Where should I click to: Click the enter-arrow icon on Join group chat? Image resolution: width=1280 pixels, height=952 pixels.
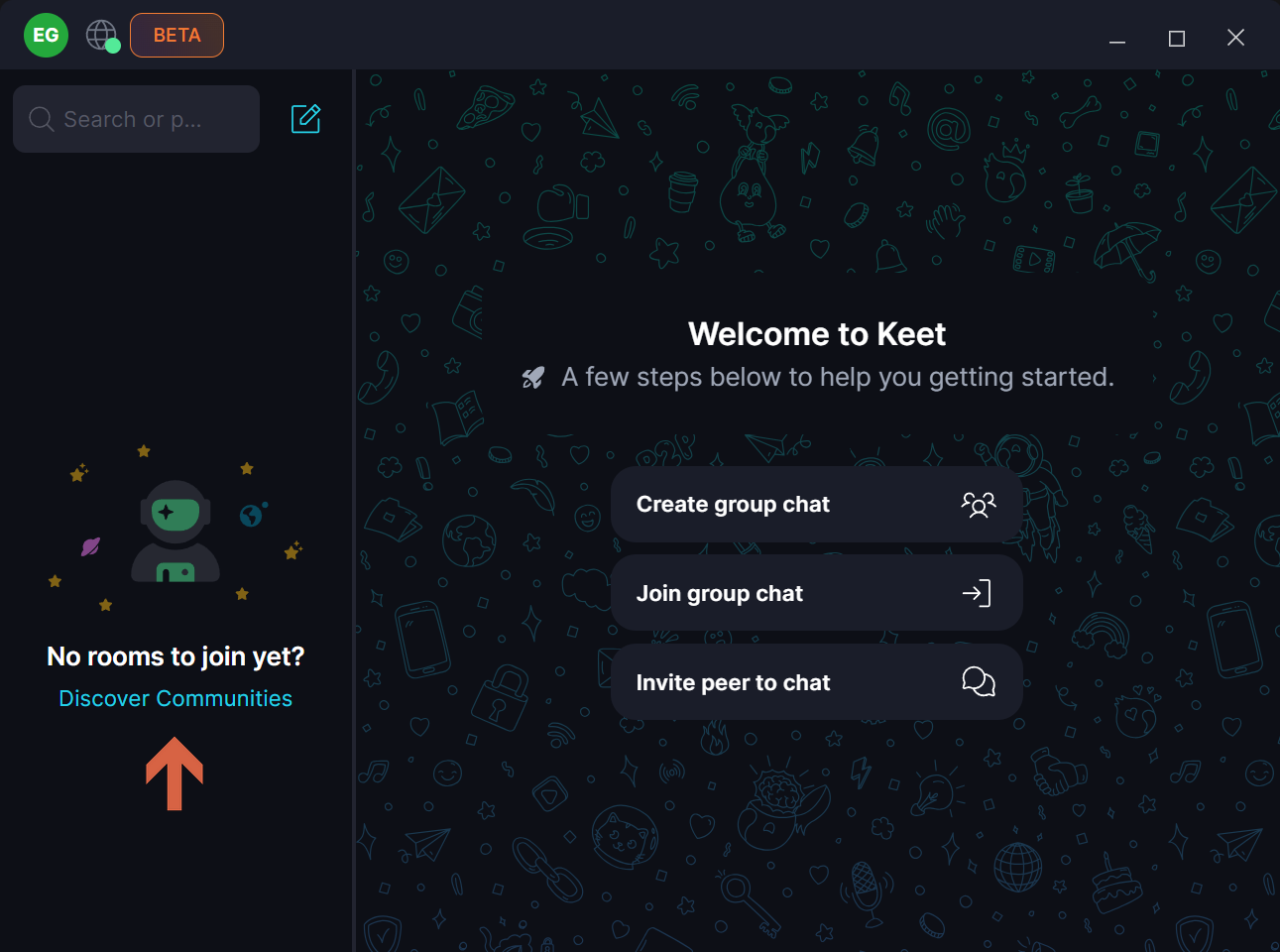[x=977, y=593]
